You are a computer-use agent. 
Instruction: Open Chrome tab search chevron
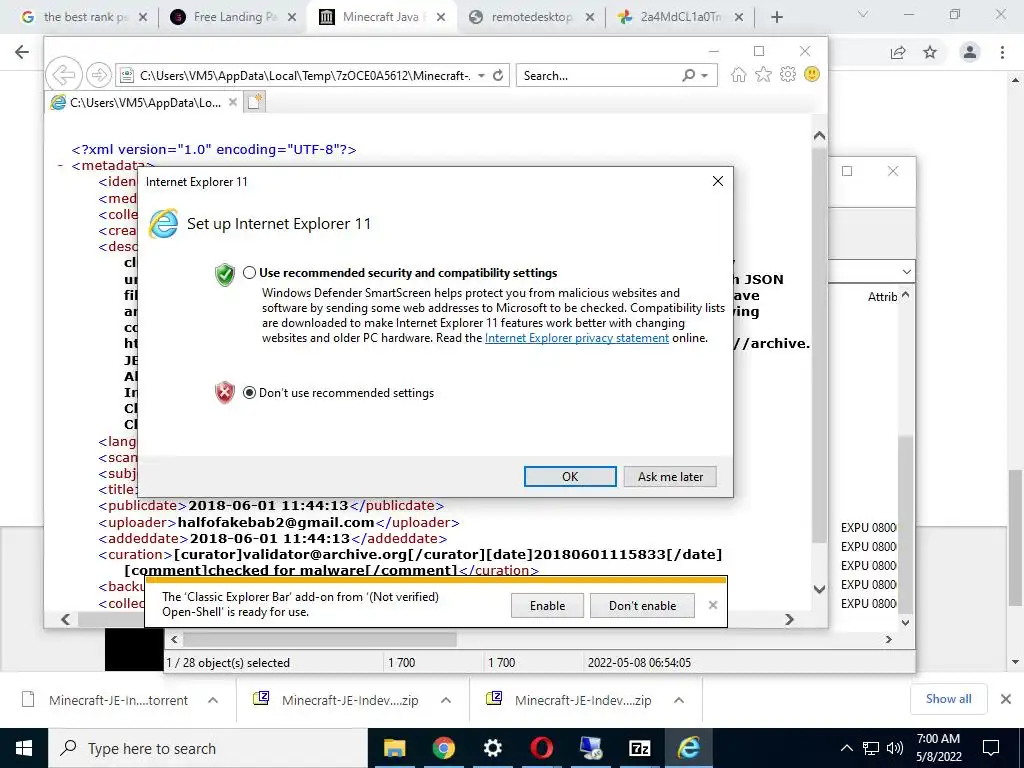click(x=863, y=14)
